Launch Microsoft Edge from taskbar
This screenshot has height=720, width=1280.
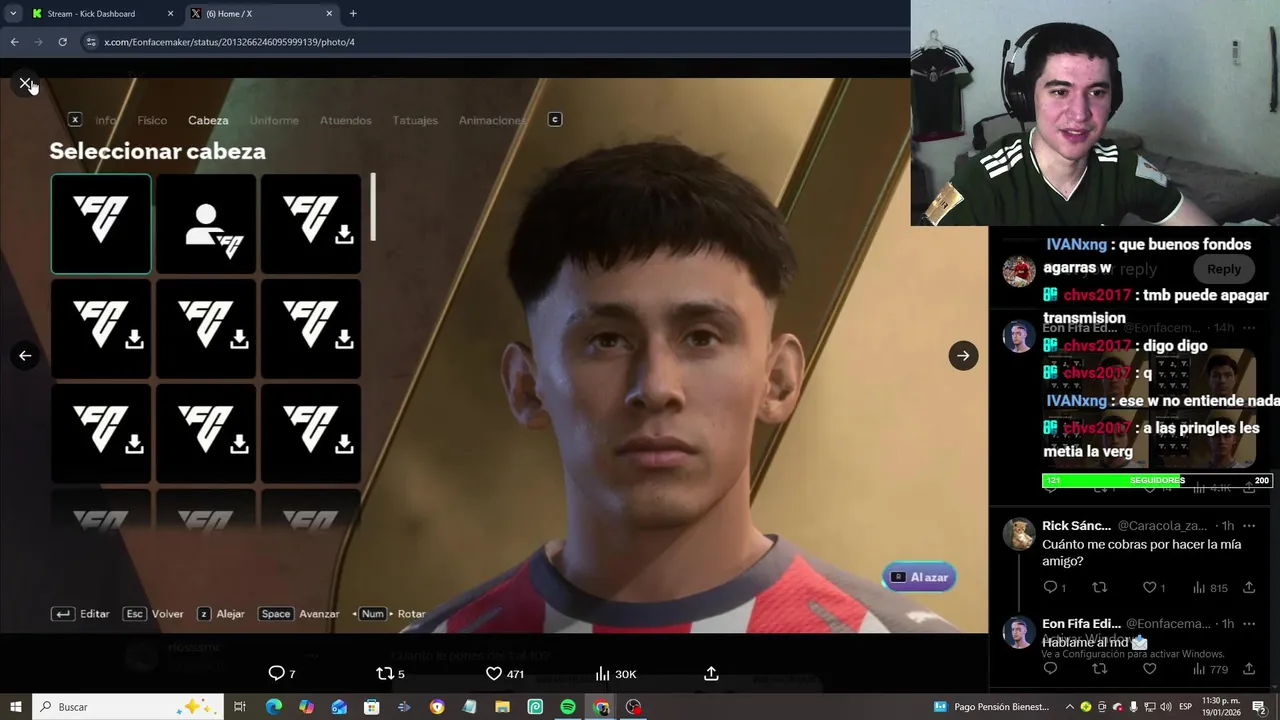[x=273, y=707]
